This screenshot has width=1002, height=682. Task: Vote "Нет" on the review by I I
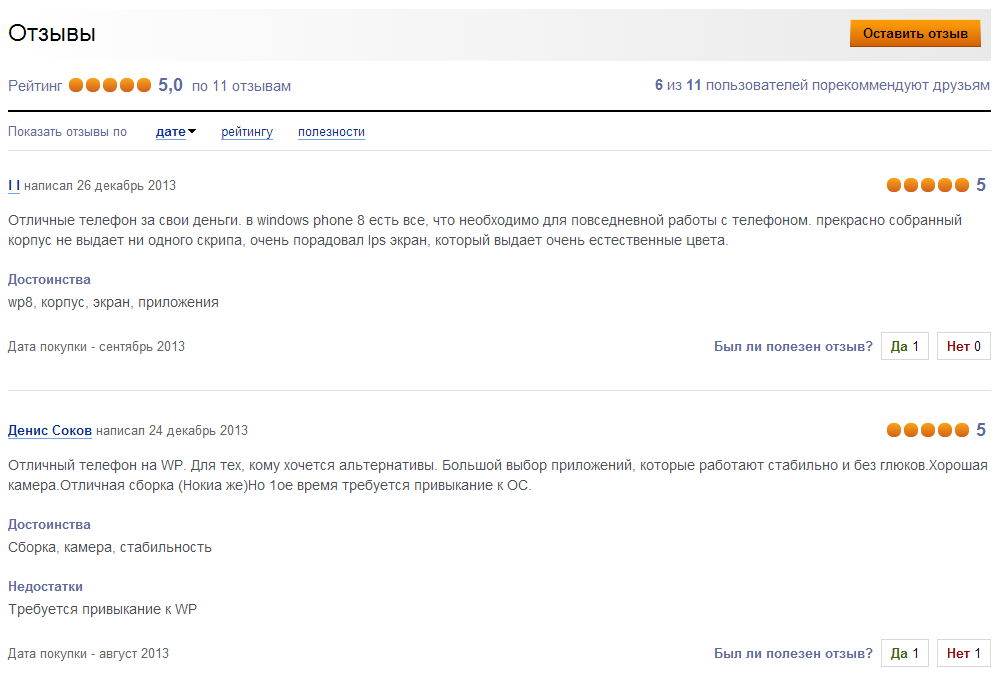(963, 346)
